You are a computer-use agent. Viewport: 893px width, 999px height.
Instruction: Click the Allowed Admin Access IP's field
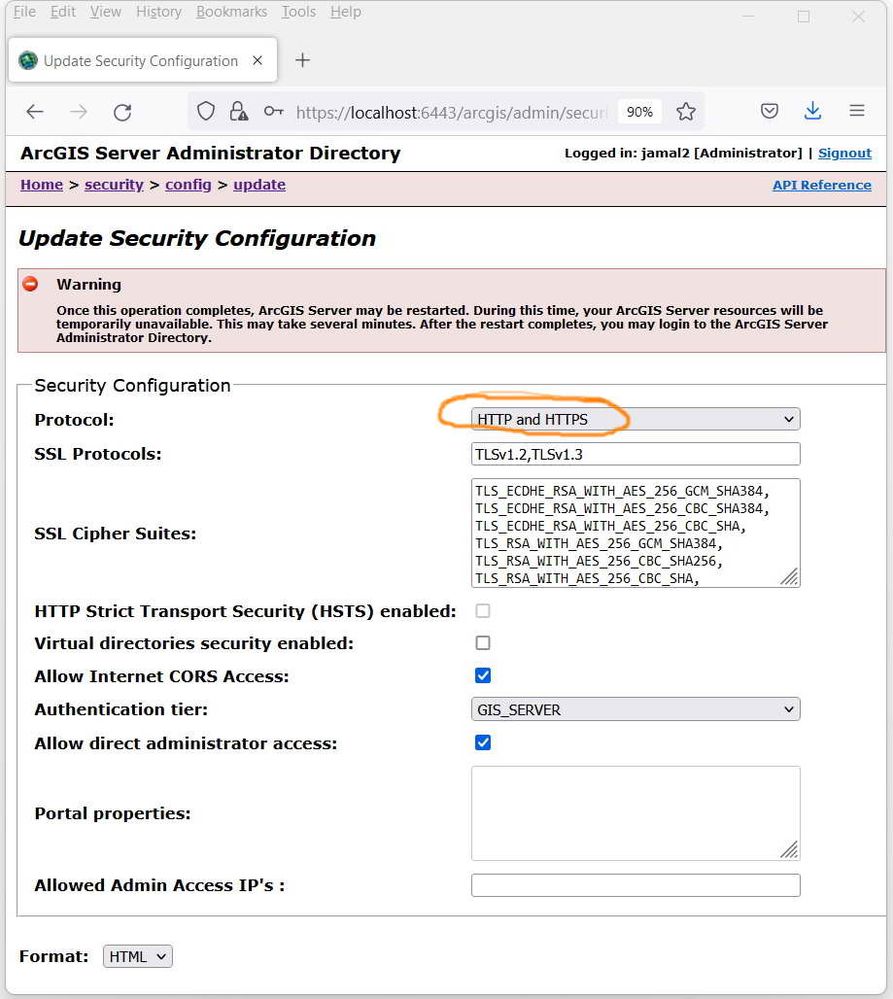[x=635, y=885]
